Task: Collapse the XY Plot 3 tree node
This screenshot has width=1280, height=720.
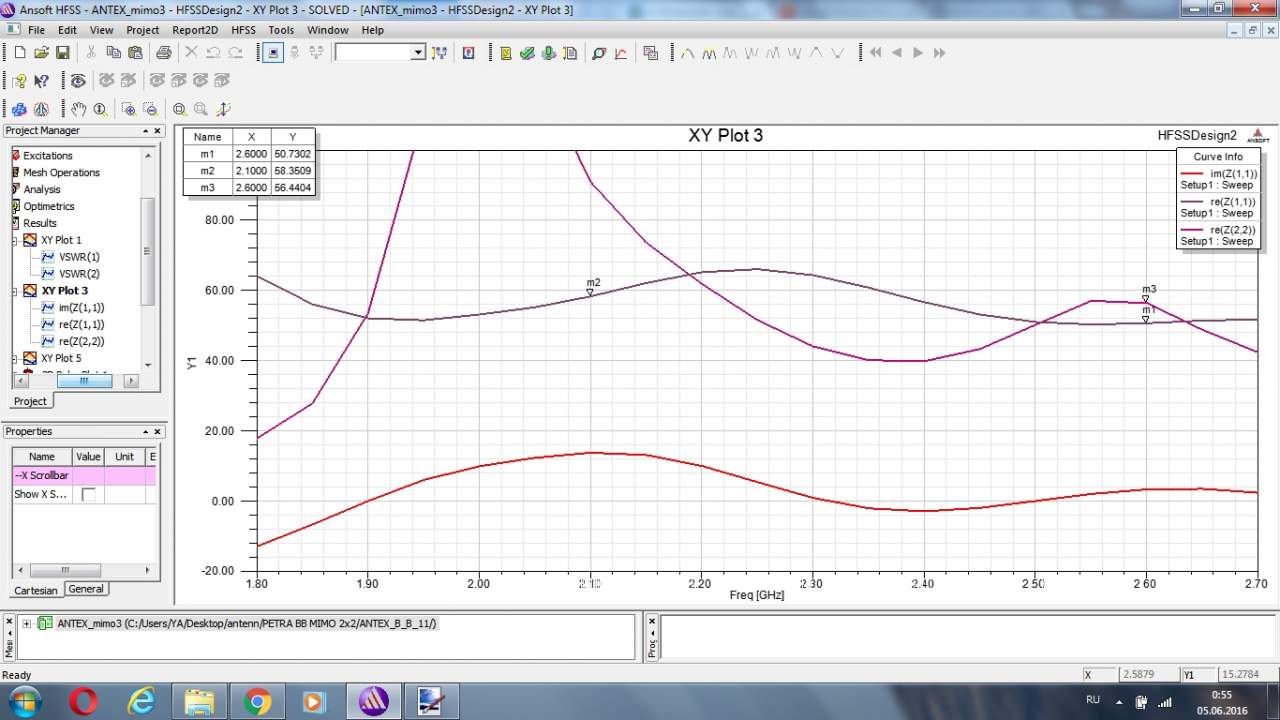Action: coord(16,291)
